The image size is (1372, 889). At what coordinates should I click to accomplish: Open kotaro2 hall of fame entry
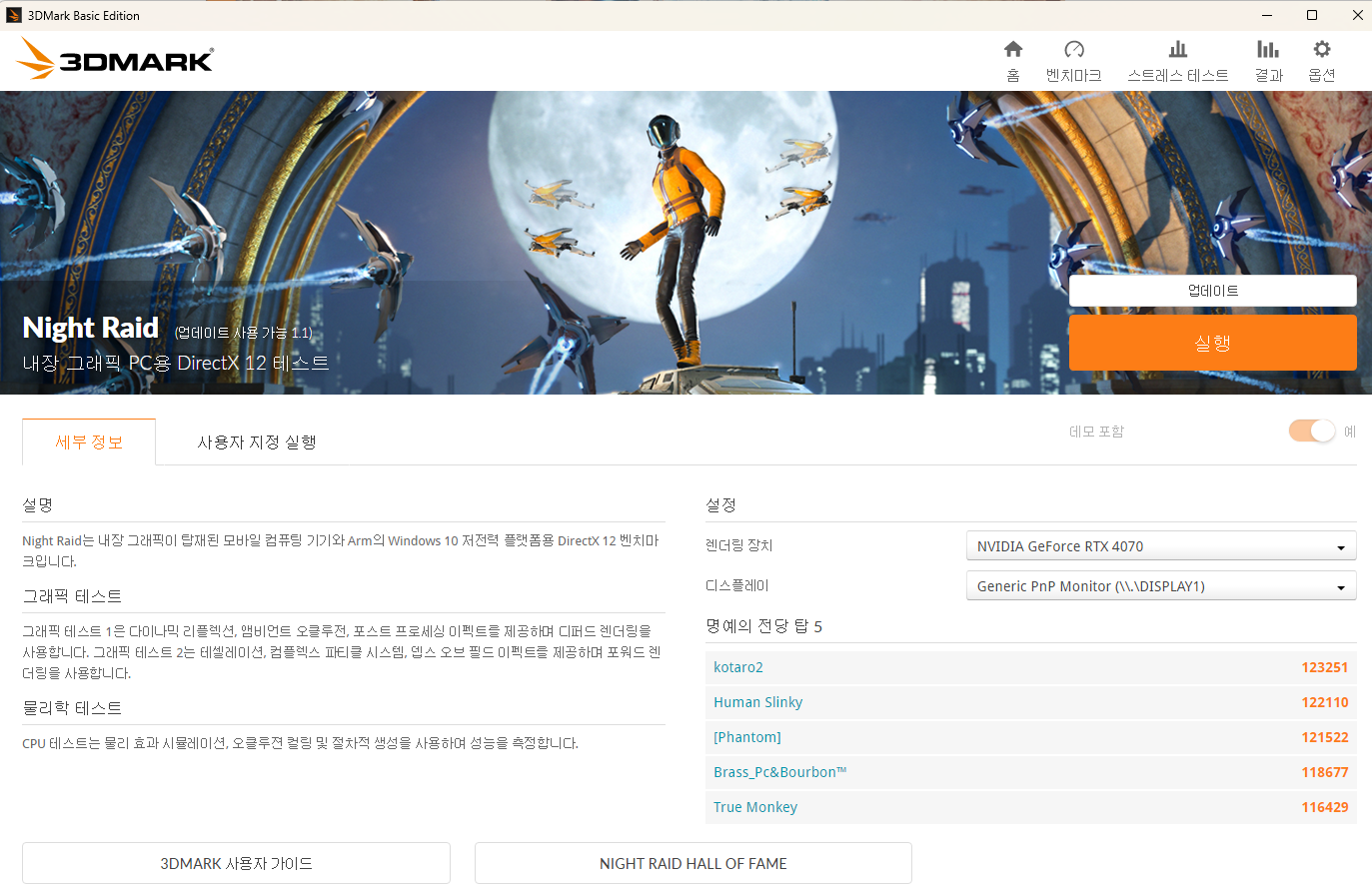pyautogui.click(x=738, y=667)
